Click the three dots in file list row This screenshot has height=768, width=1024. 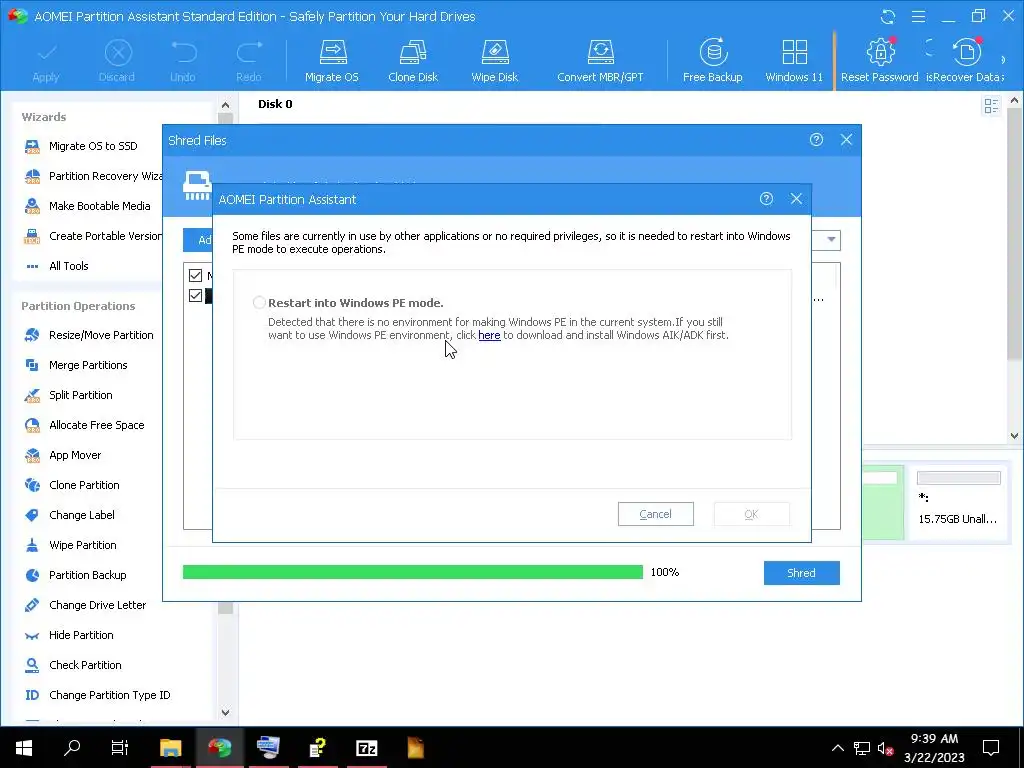[818, 300]
